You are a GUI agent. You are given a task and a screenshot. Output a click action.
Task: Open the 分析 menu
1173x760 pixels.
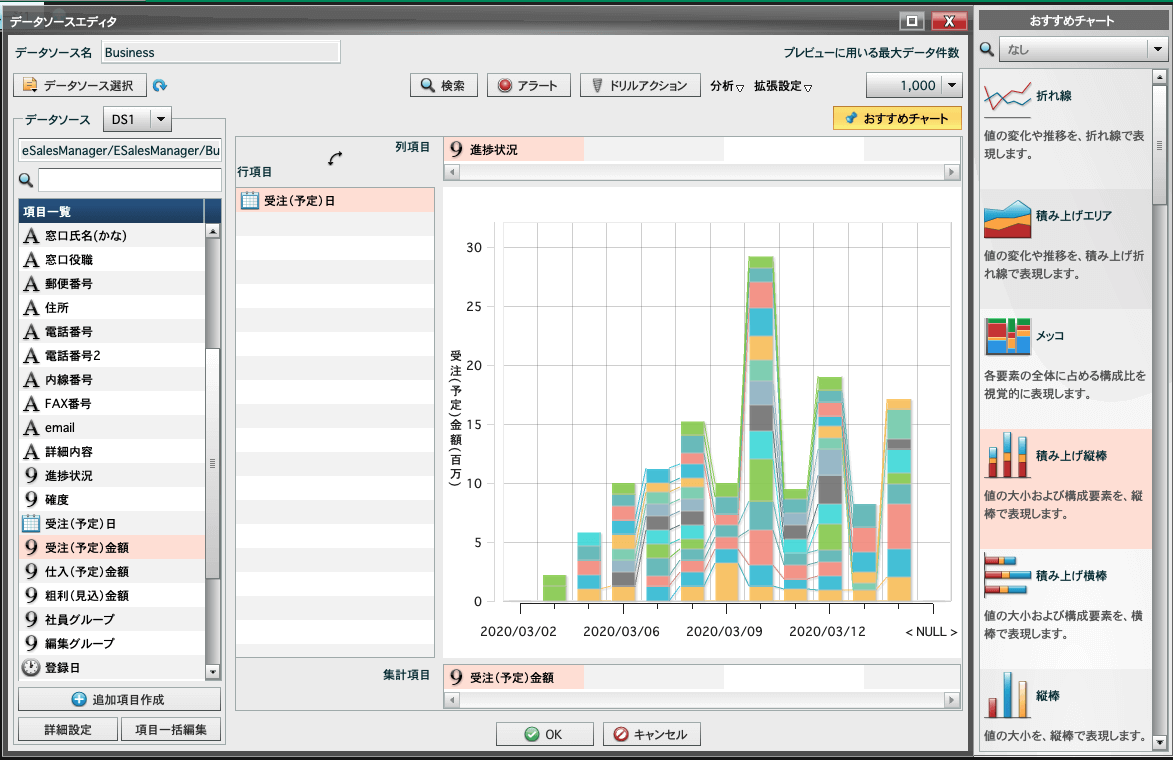(726, 86)
